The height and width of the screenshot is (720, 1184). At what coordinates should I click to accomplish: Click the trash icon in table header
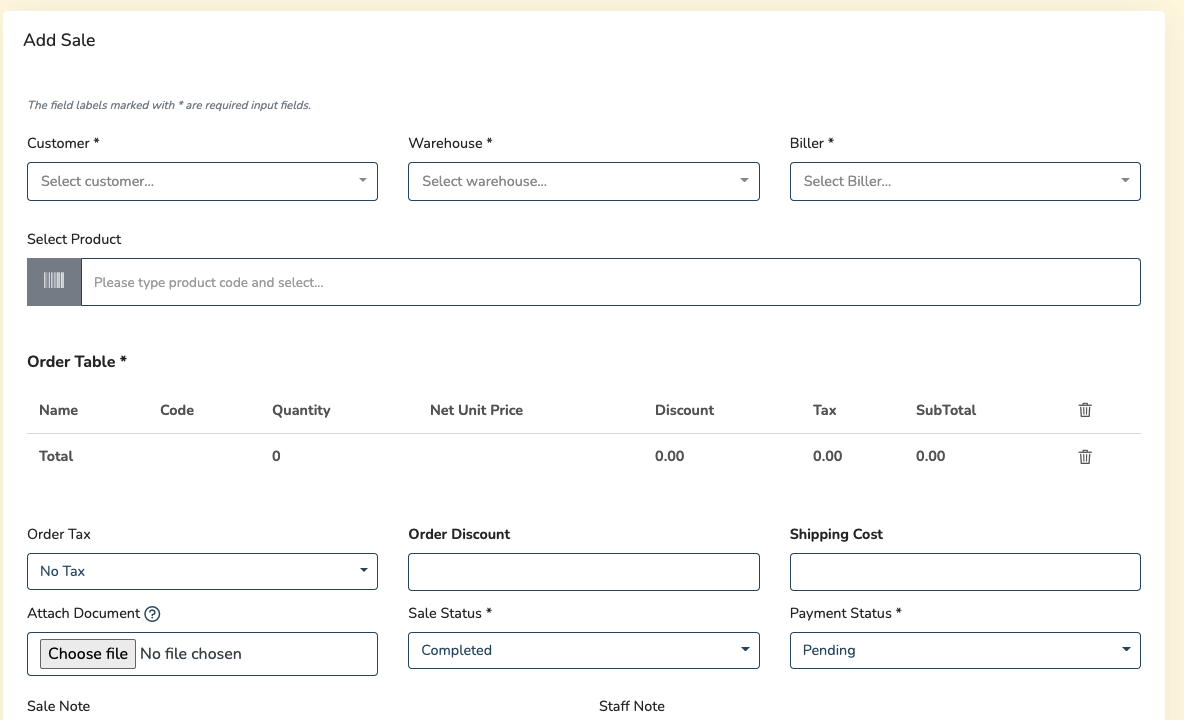pos(1085,410)
